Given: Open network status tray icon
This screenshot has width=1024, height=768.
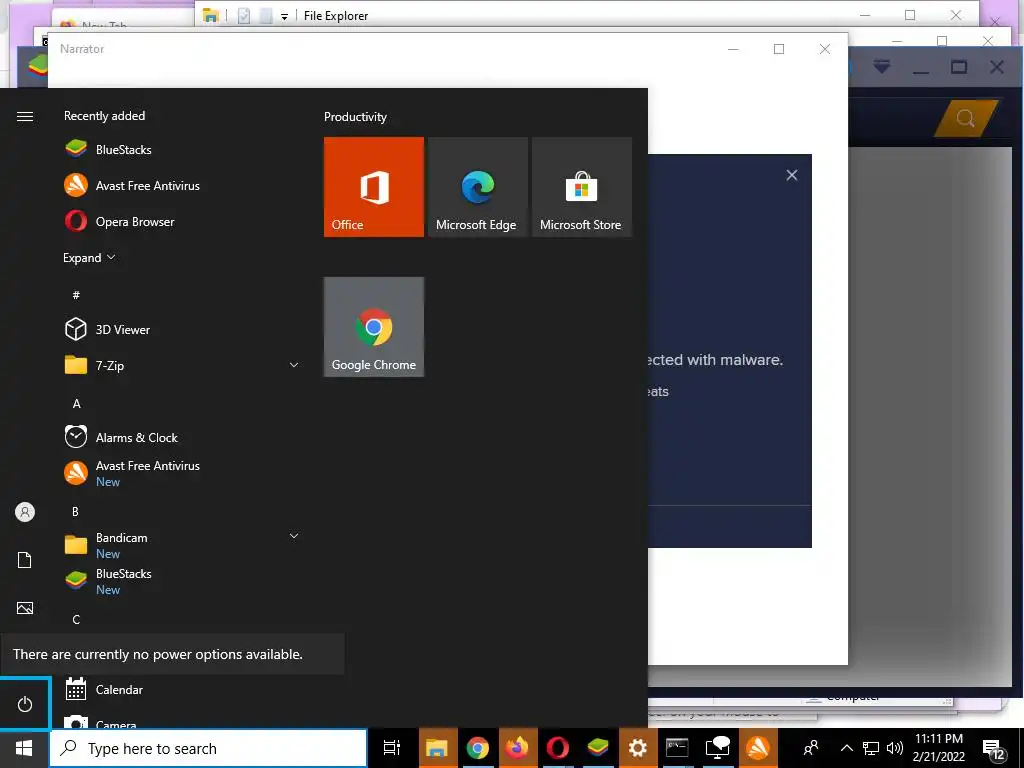Looking at the screenshot, I should pyautogui.click(x=871, y=748).
